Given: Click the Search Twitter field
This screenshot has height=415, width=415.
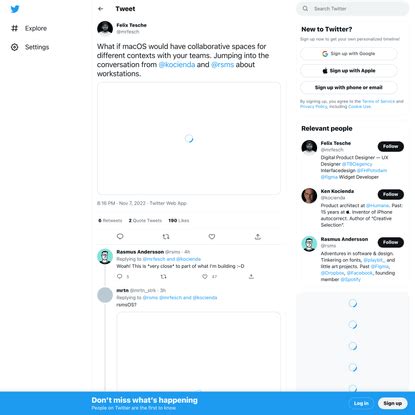Looking at the screenshot, I should click(353, 9).
